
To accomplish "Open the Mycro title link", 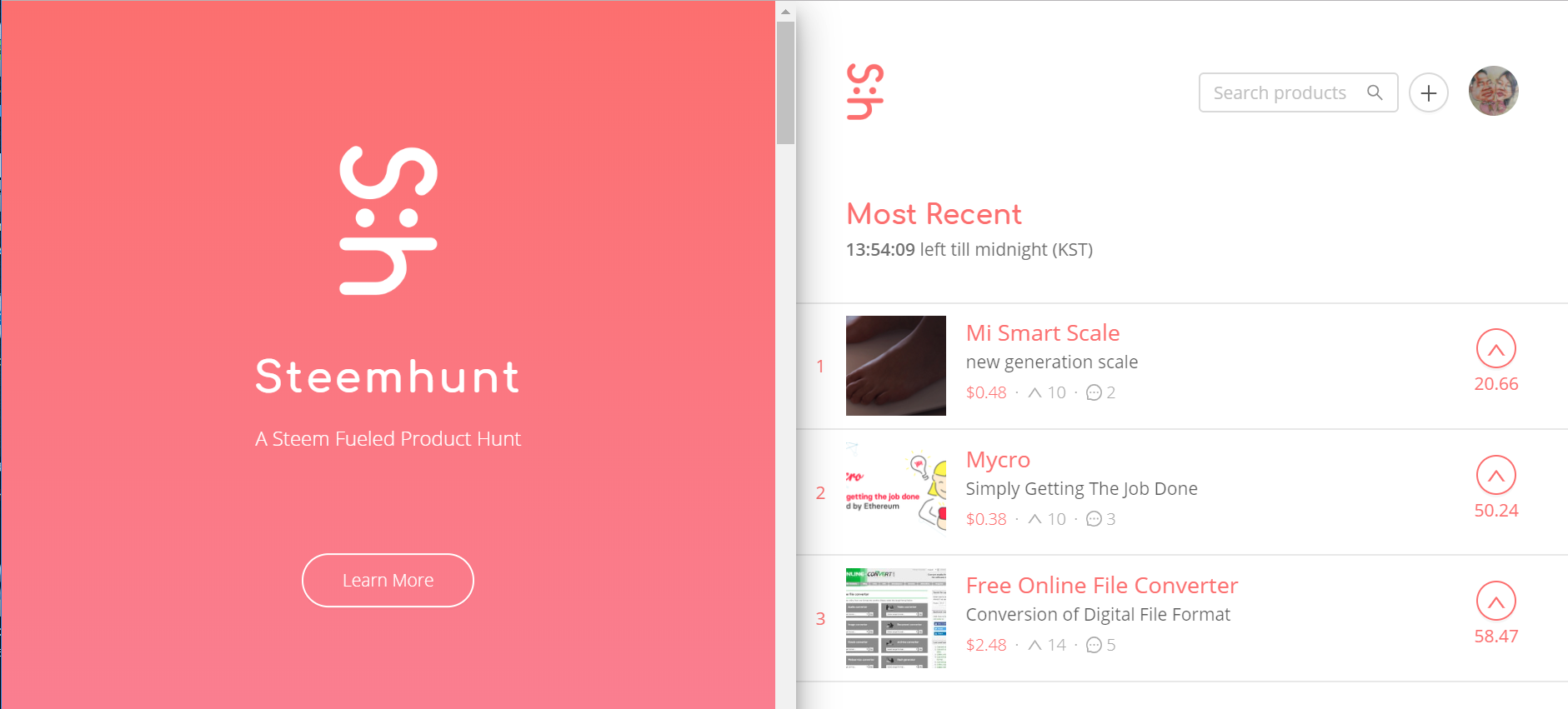I will click(998, 460).
